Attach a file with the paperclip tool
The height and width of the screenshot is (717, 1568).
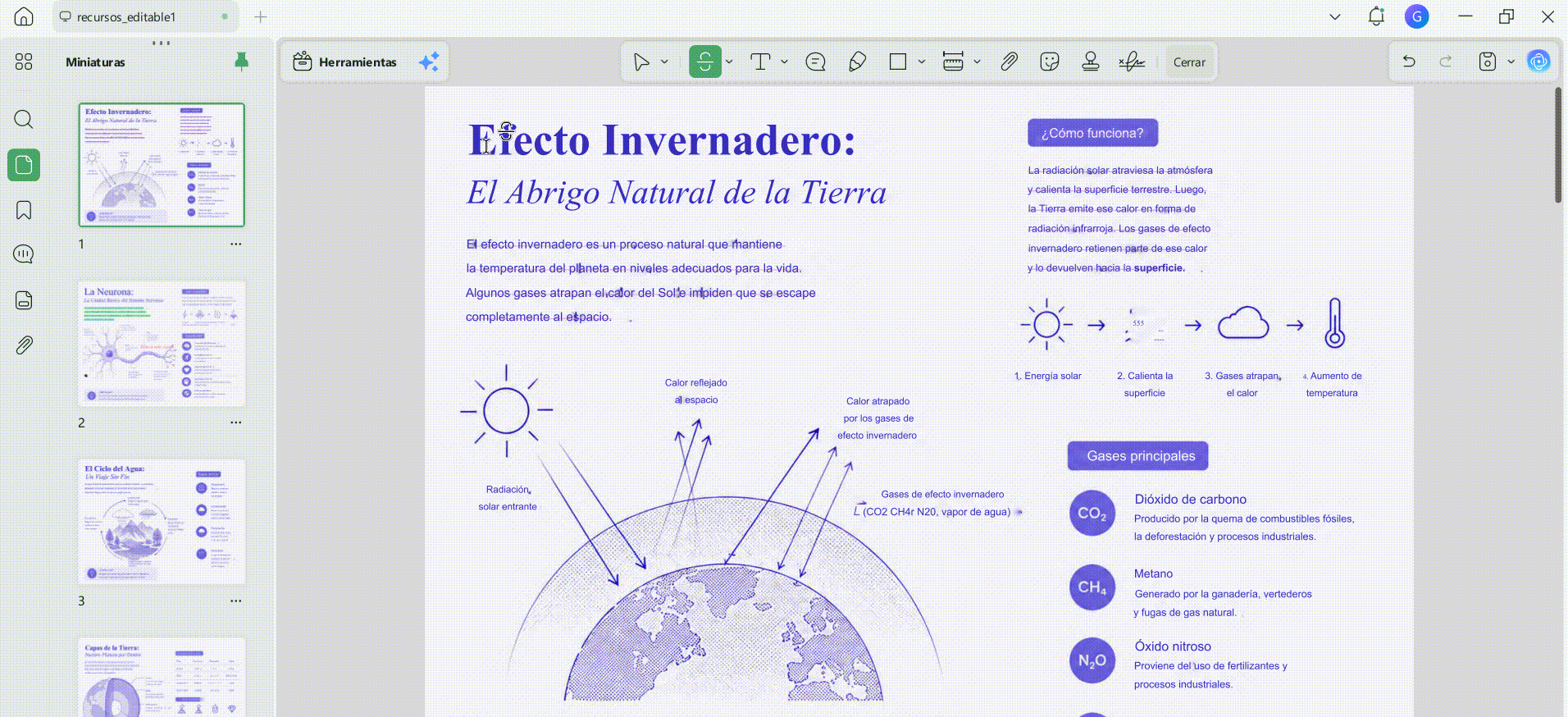point(1010,62)
